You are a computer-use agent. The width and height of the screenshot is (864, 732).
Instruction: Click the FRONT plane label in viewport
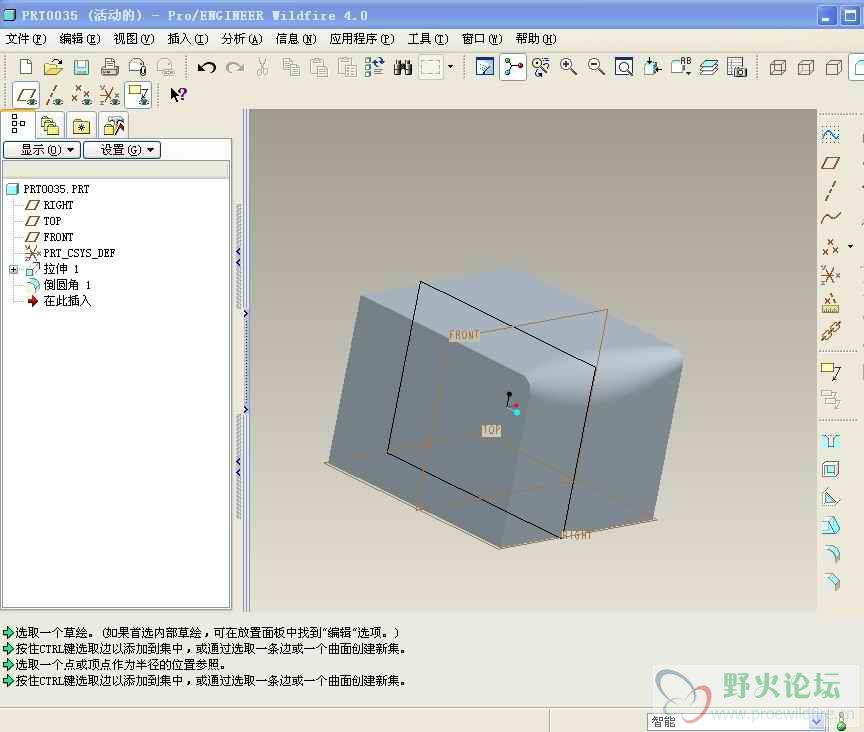[465, 335]
